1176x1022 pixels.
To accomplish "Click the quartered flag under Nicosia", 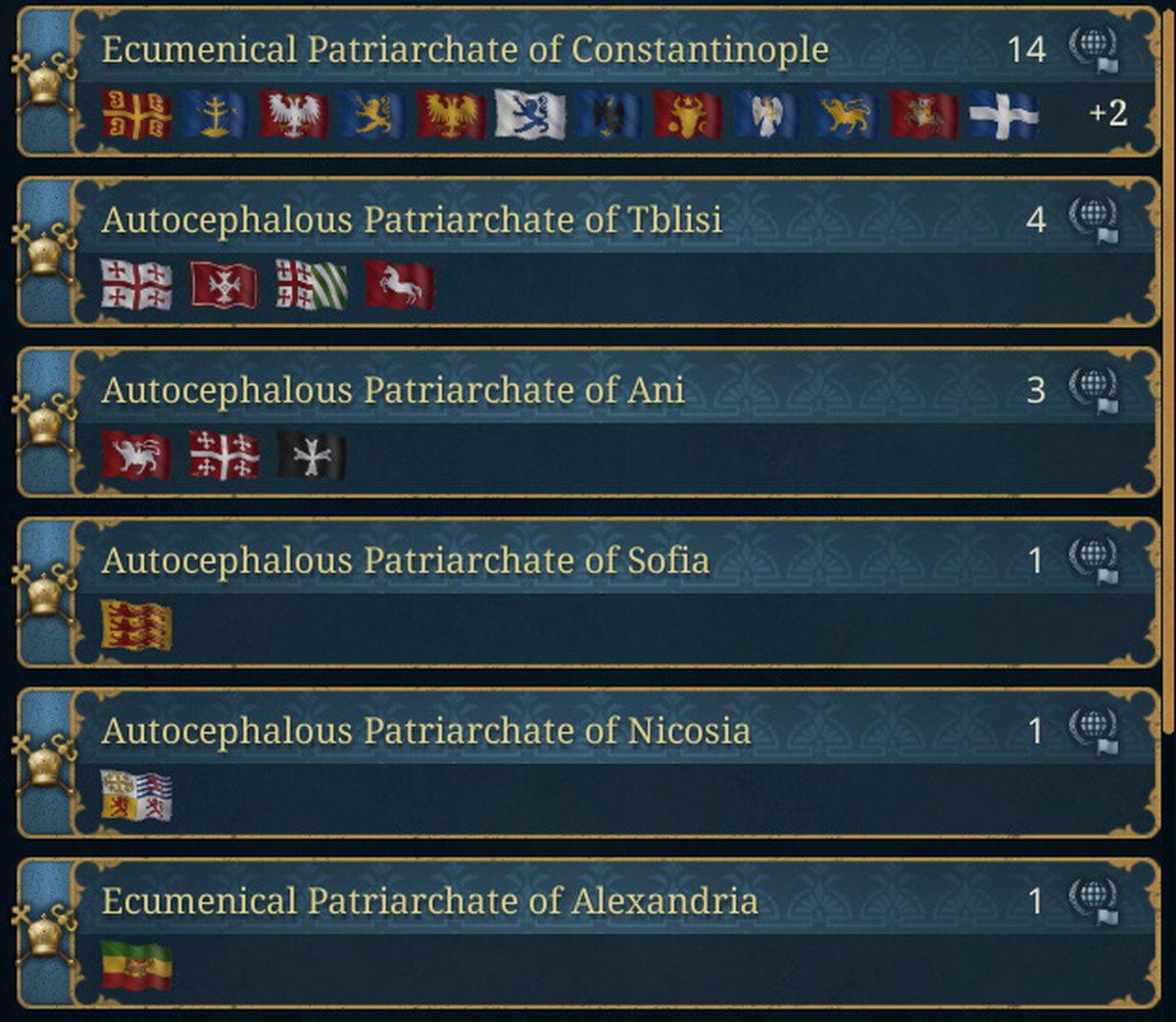I will click(x=136, y=796).
